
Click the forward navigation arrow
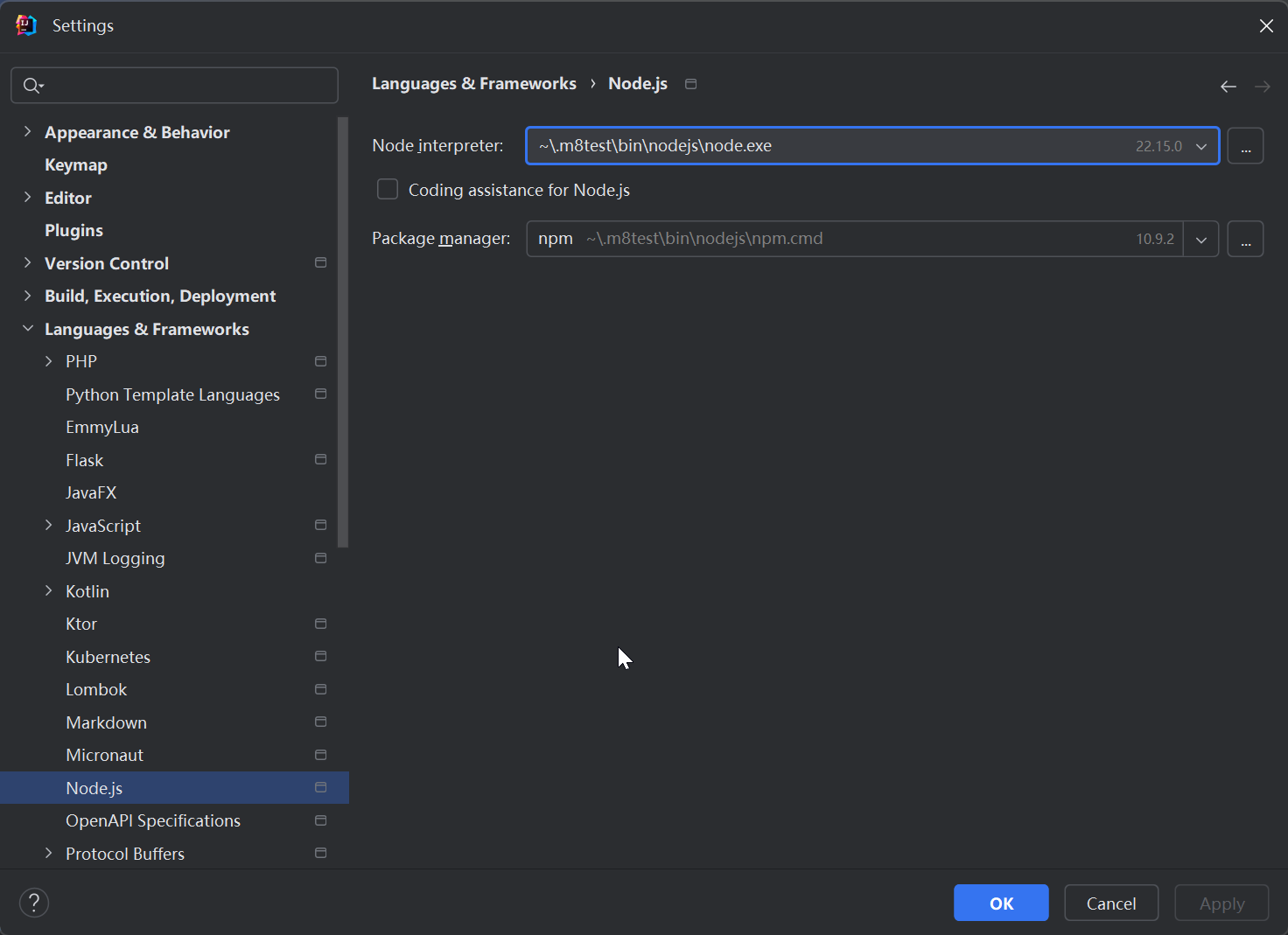click(x=1263, y=86)
